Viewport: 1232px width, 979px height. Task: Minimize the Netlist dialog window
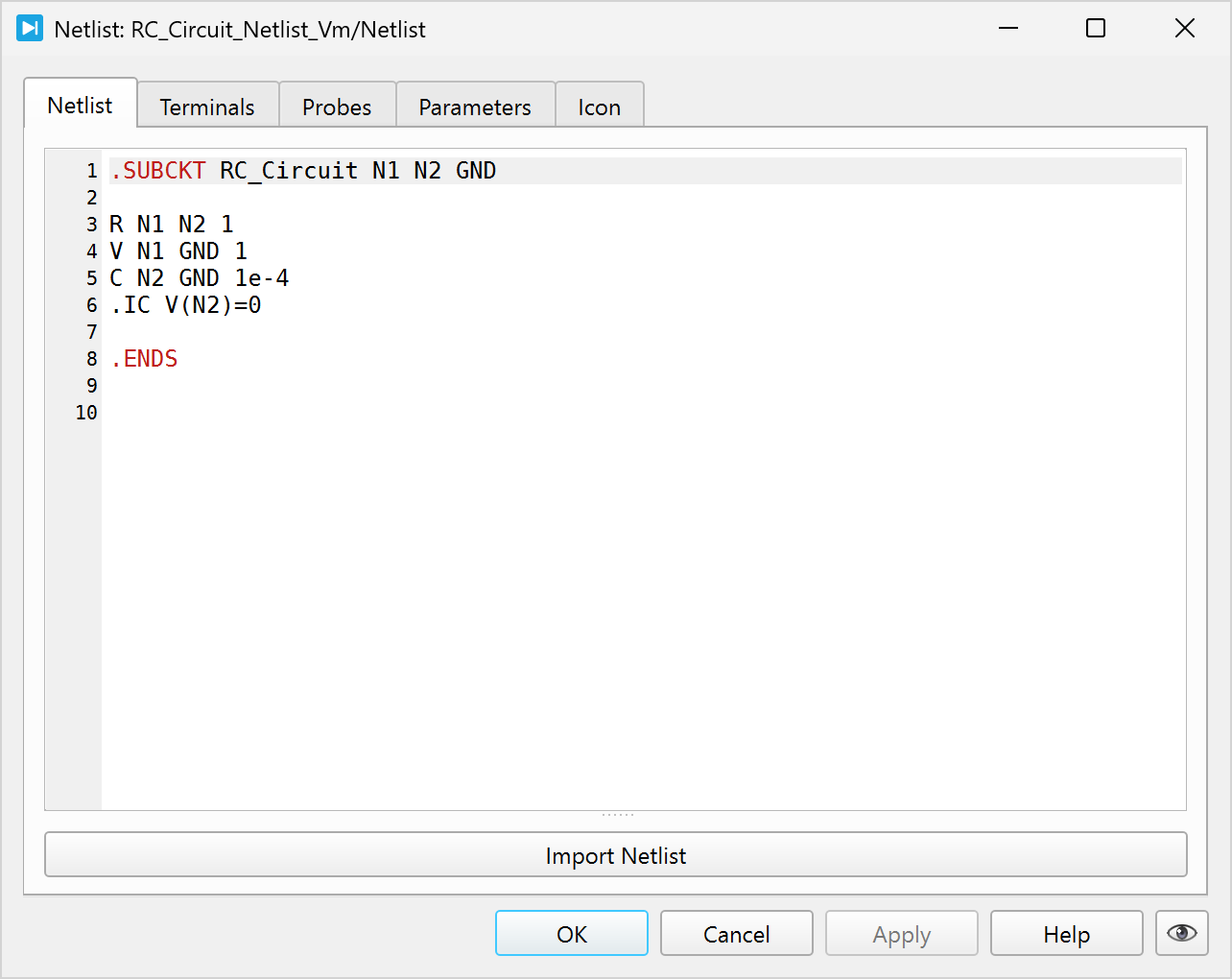tap(1007, 29)
